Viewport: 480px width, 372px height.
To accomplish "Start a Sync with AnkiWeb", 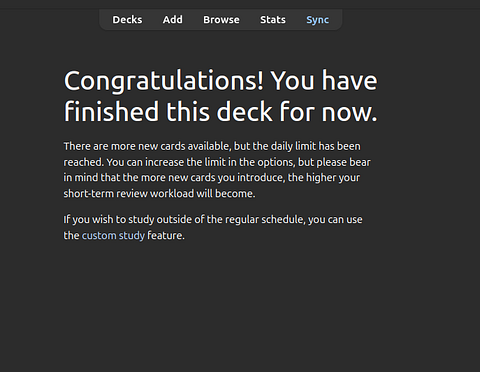I will pyautogui.click(x=317, y=20).
